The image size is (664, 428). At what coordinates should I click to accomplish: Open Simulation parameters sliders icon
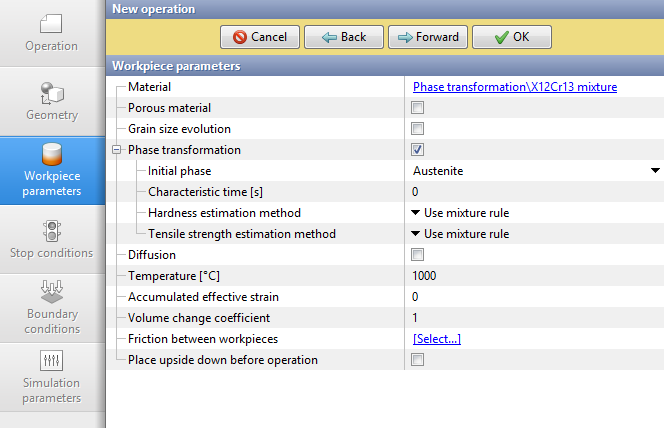pos(52,361)
